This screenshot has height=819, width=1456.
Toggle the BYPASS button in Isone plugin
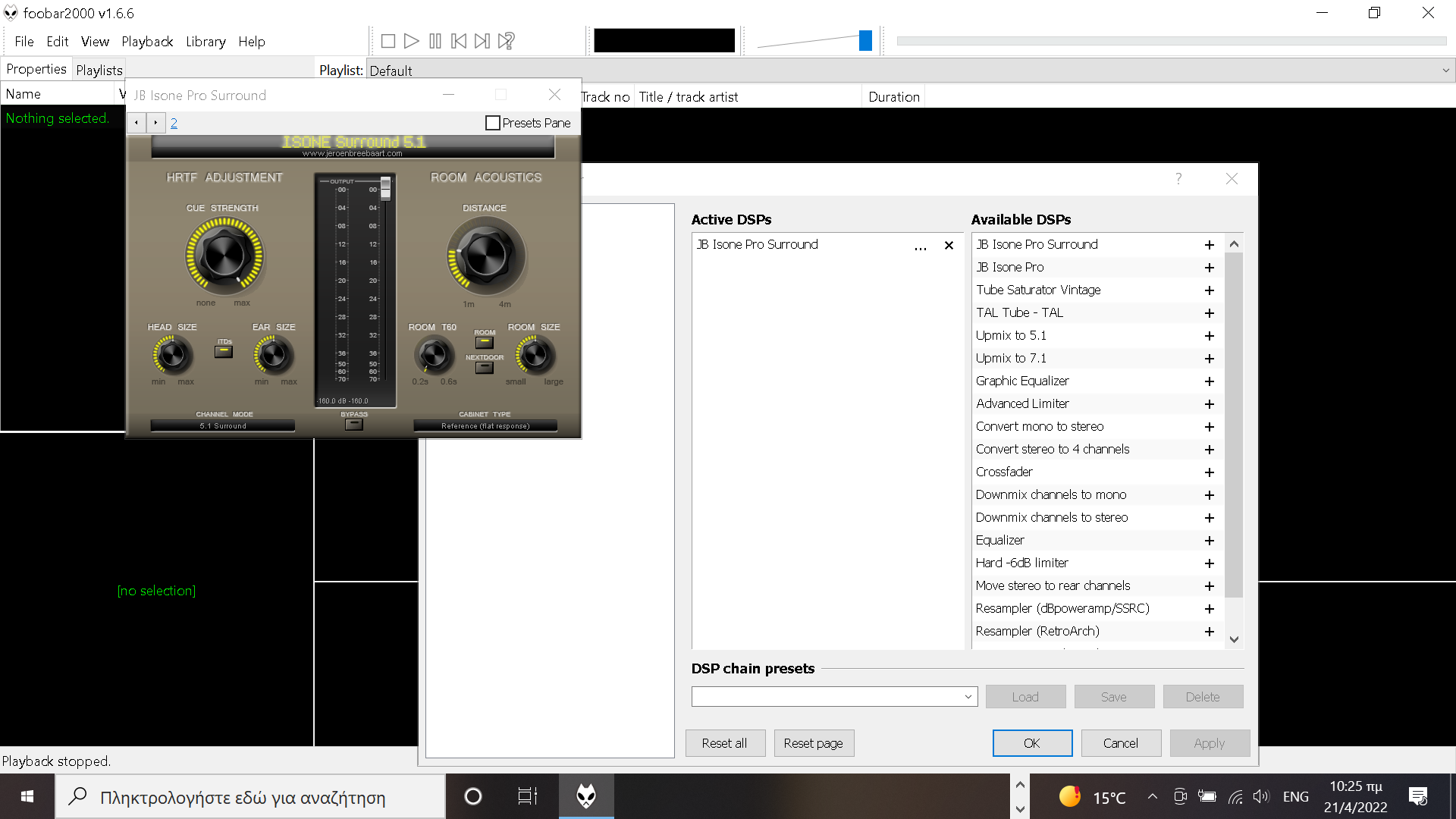pos(354,425)
